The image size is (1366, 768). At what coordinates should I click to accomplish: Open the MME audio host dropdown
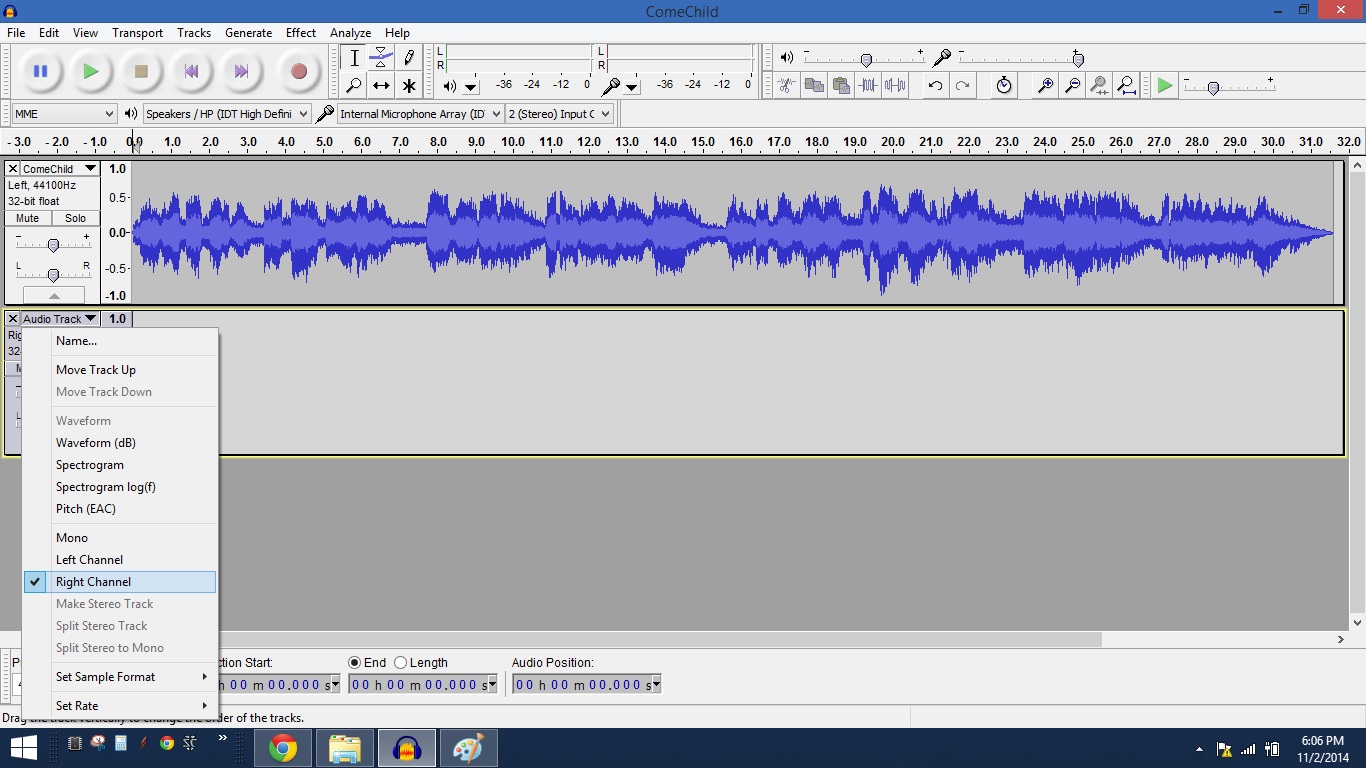pyautogui.click(x=64, y=114)
